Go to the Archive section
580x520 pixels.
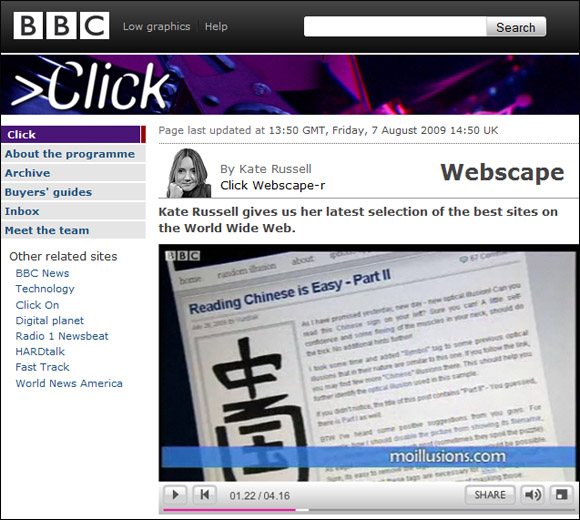(73, 173)
